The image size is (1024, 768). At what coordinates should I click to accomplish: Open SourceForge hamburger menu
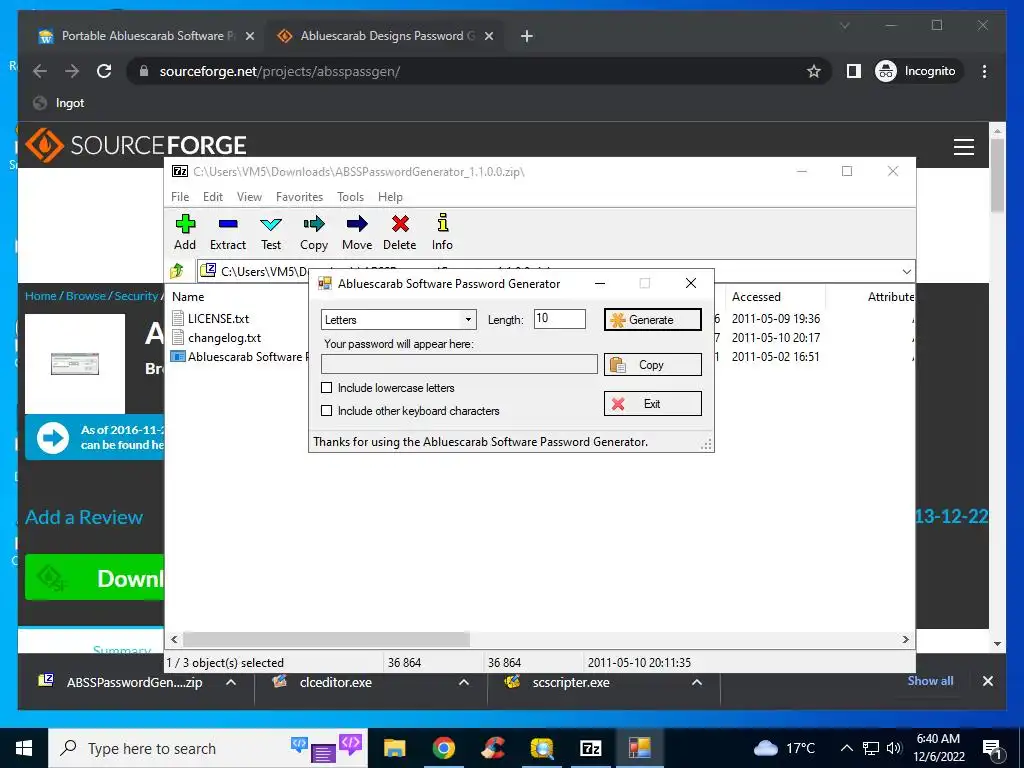(964, 147)
